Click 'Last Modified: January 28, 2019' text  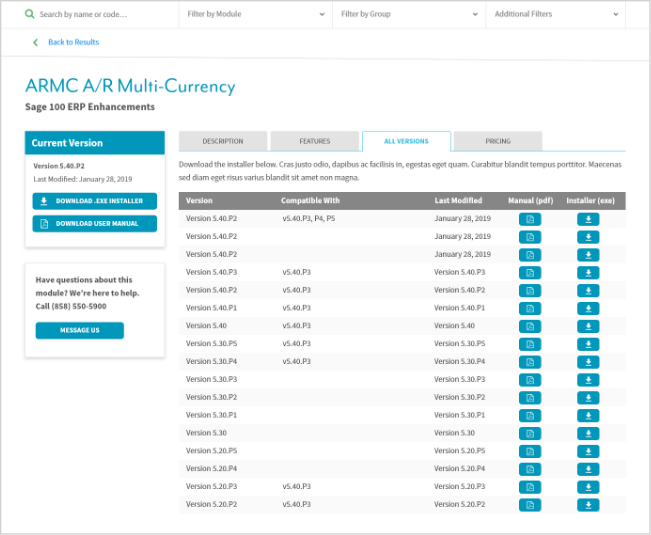(83, 179)
